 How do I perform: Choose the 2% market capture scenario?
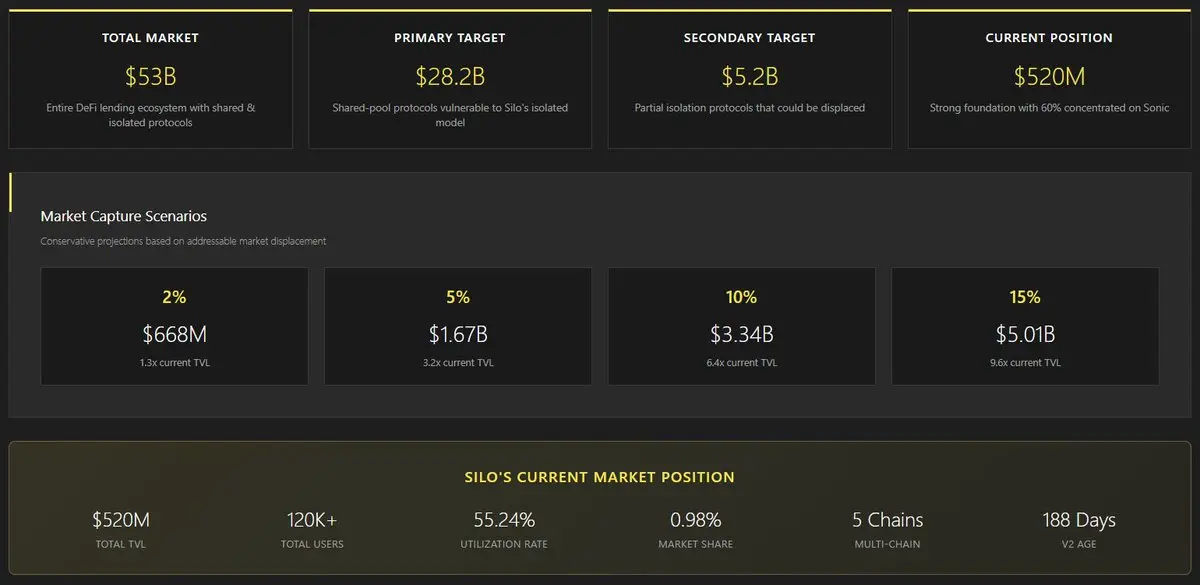pos(174,326)
